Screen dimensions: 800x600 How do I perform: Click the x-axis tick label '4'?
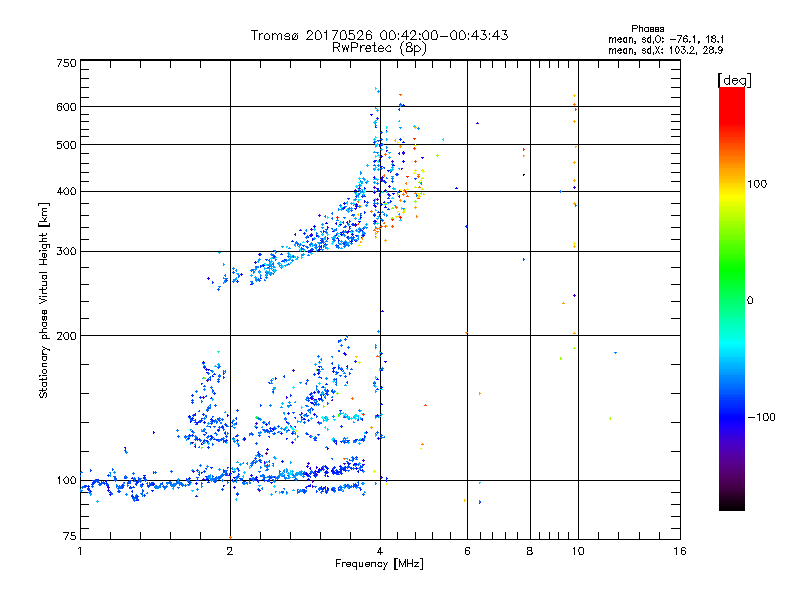pos(380,551)
